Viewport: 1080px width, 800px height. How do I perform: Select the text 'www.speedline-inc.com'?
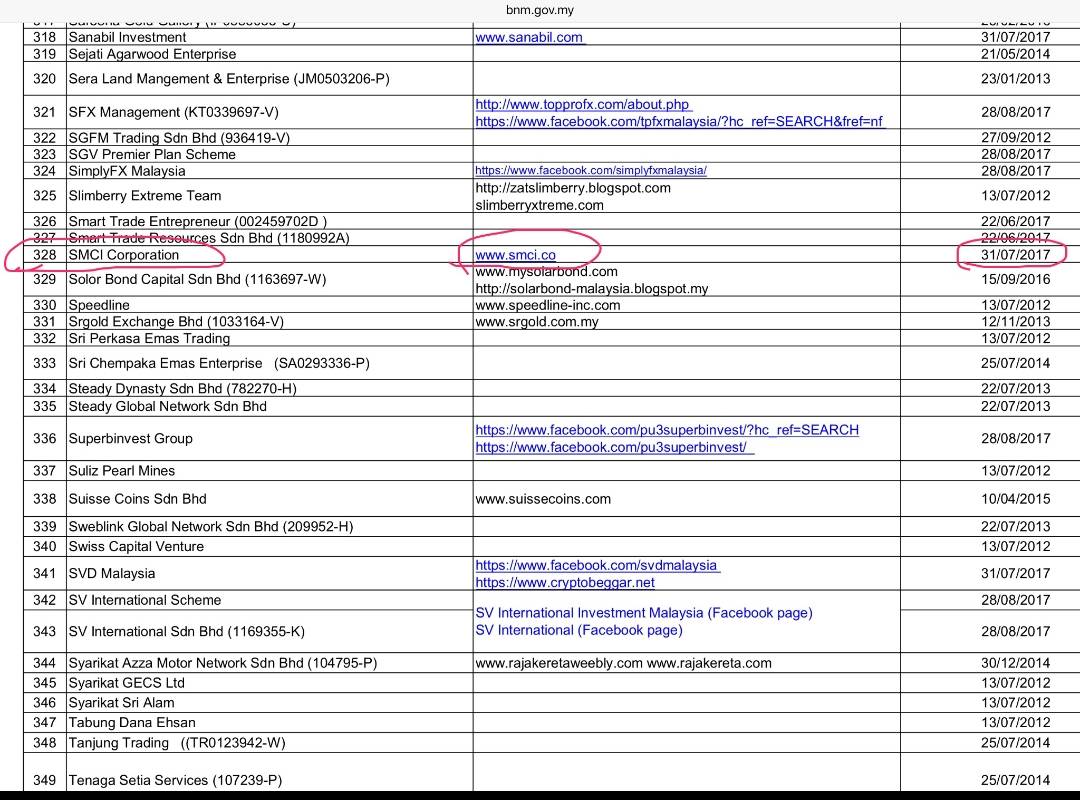(x=548, y=305)
